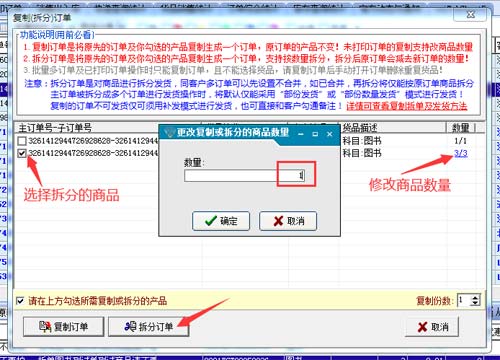This screenshot has height=360, width=500.
Task: Click the red X icon on bottom 取消
Action: (x=422, y=327)
